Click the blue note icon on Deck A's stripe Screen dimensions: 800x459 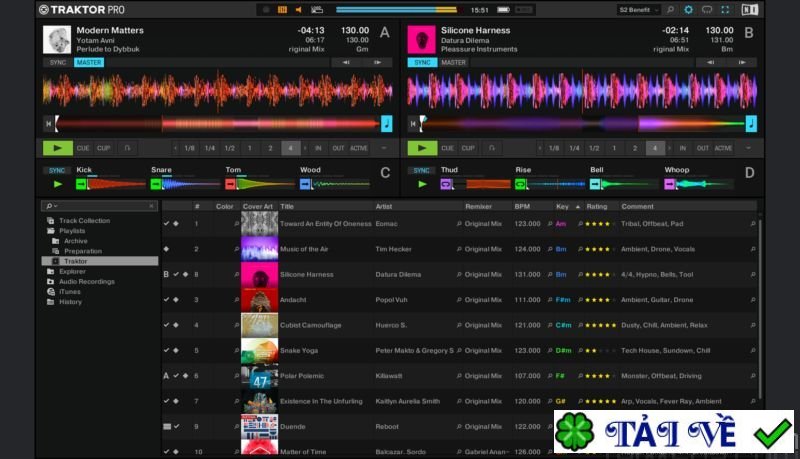(387, 124)
